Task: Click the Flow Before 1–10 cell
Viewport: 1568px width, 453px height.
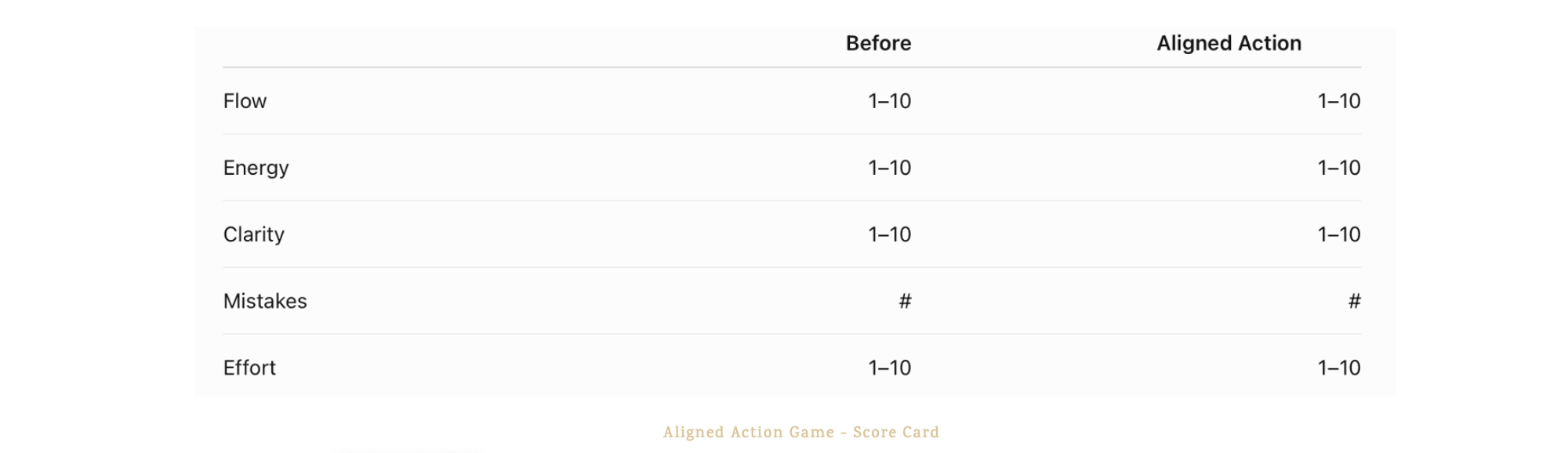Action: pos(889,101)
